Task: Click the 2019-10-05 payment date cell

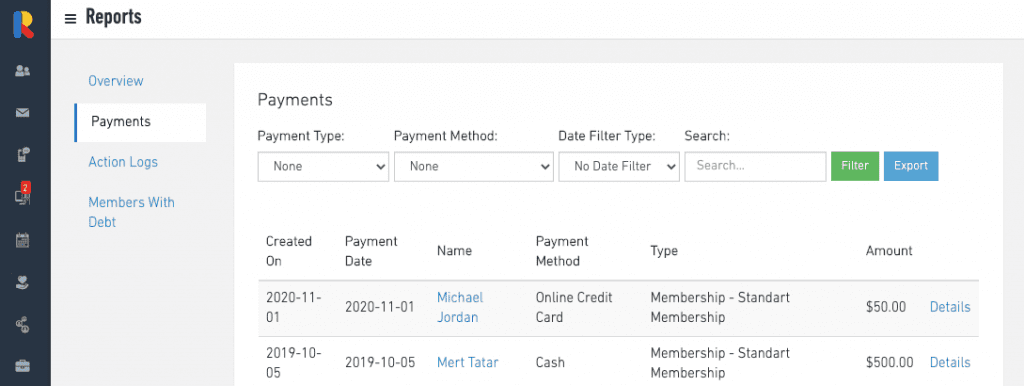Action: [x=380, y=362]
